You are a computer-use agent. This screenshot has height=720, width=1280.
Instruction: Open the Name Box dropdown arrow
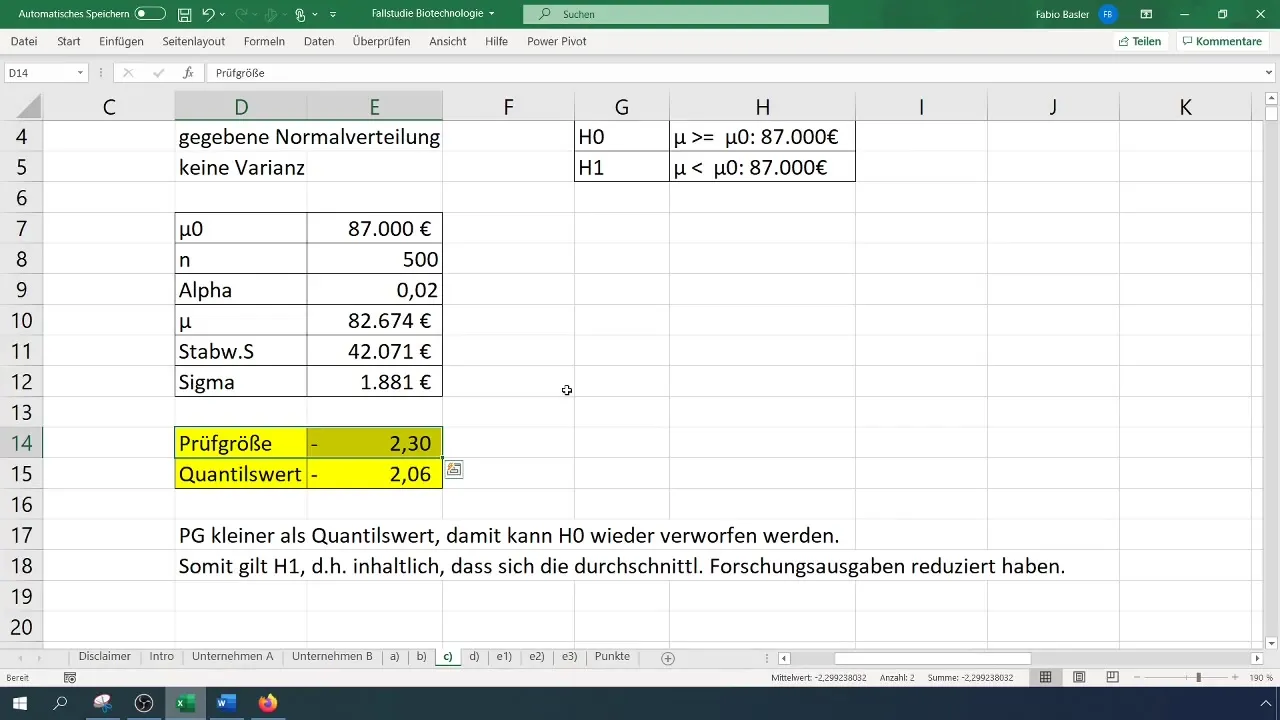pos(80,73)
